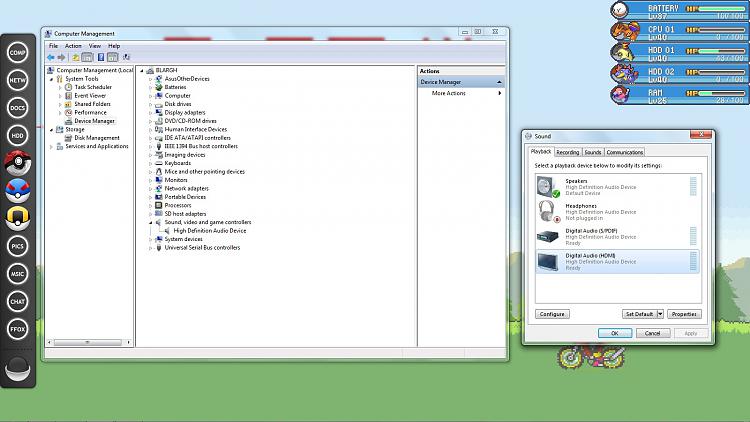750x422 pixels.
Task: Collapse the Device Manager actions section
Action: 499,82
